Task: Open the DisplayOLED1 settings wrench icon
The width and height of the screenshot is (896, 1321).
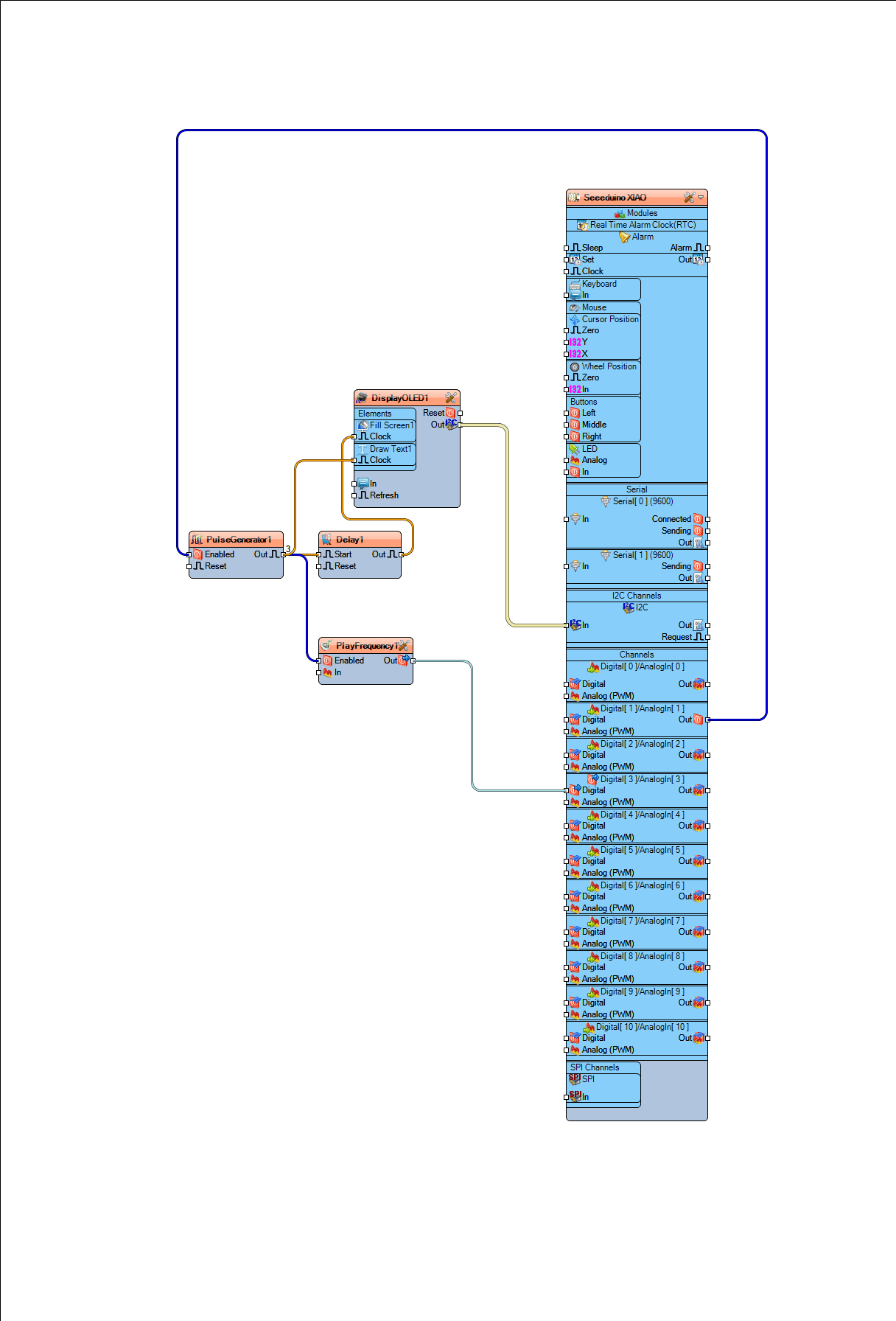Action: (450, 398)
